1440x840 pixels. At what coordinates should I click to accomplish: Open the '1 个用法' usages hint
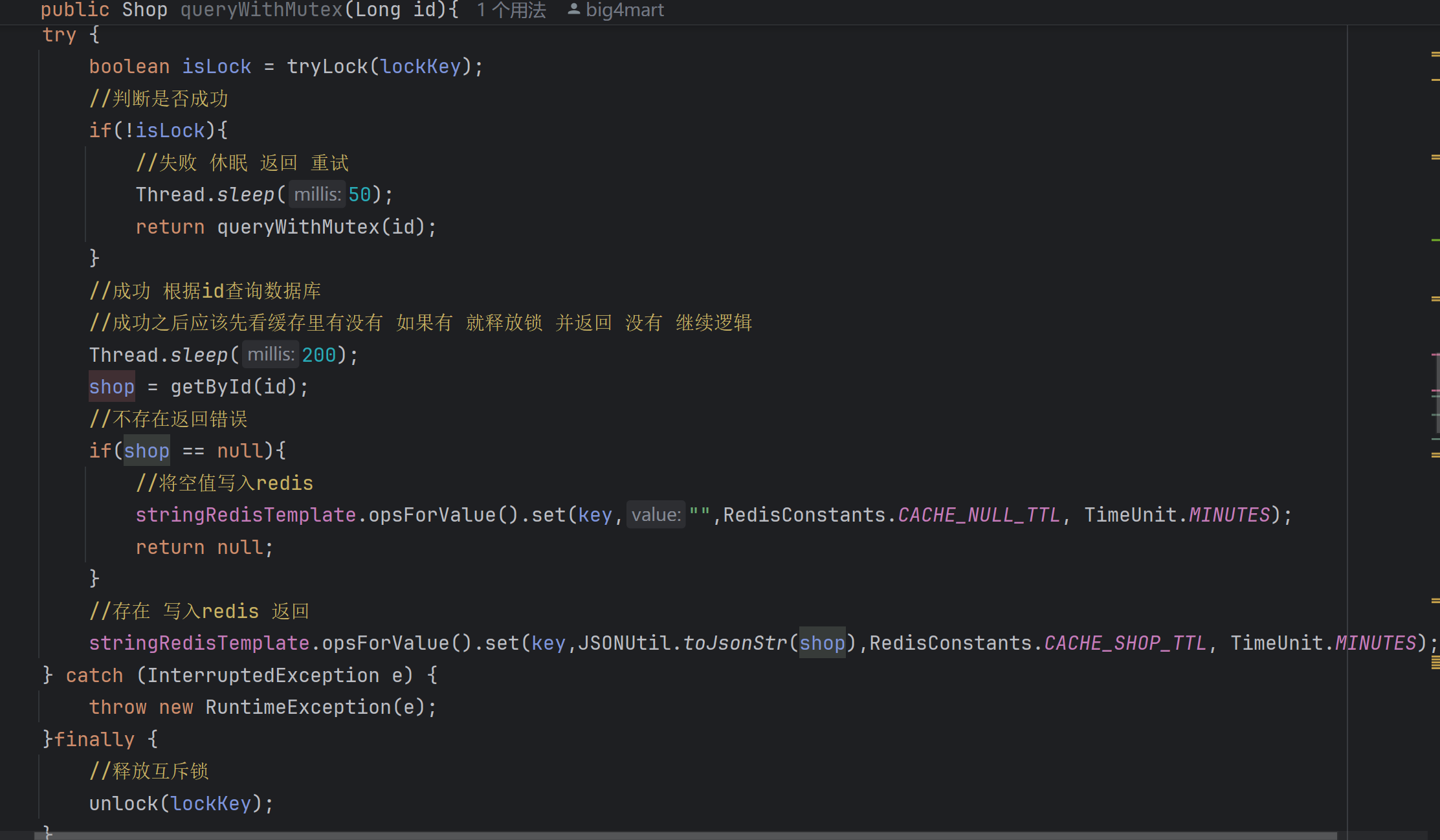pyautogui.click(x=511, y=10)
